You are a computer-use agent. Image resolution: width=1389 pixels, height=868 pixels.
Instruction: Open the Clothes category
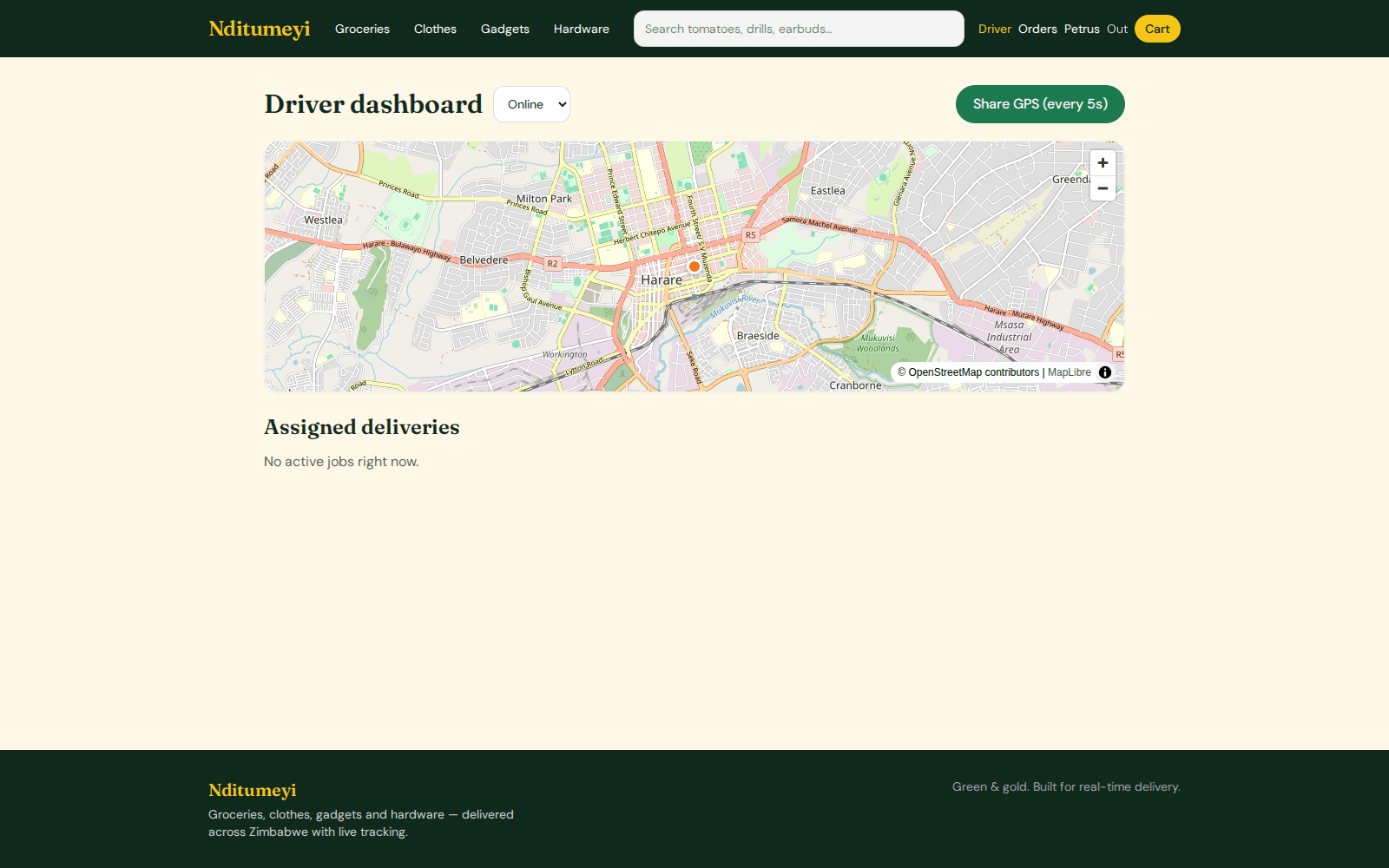pos(435,29)
